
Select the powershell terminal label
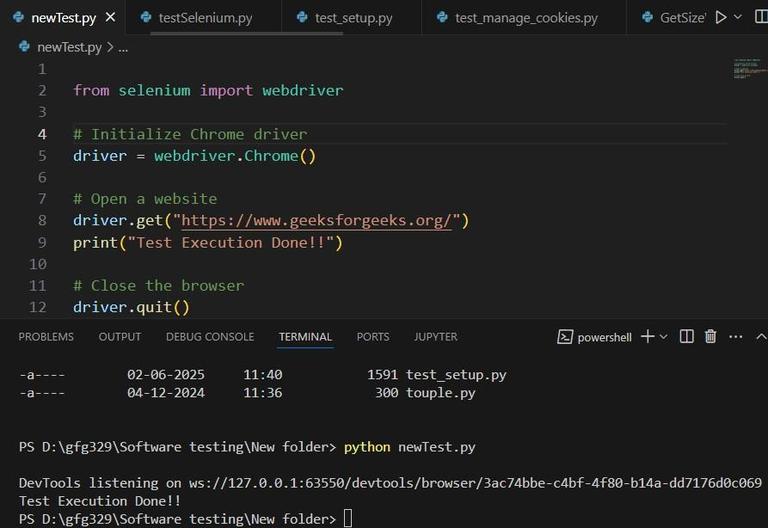tap(604, 337)
